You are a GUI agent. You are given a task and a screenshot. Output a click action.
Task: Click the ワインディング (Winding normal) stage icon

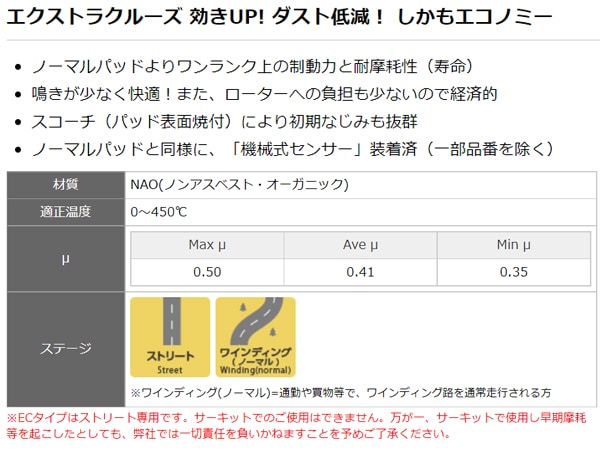[x=254, y=336]
